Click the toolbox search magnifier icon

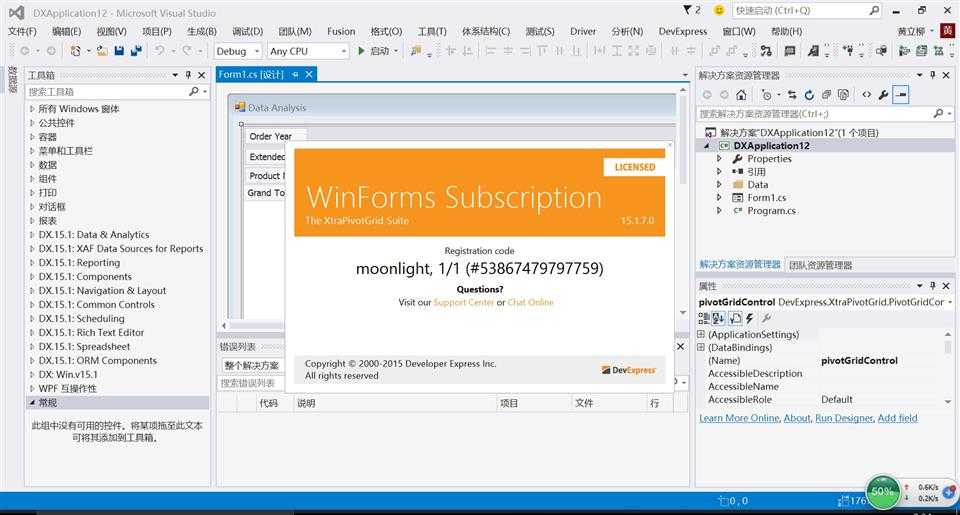[194, 91]
